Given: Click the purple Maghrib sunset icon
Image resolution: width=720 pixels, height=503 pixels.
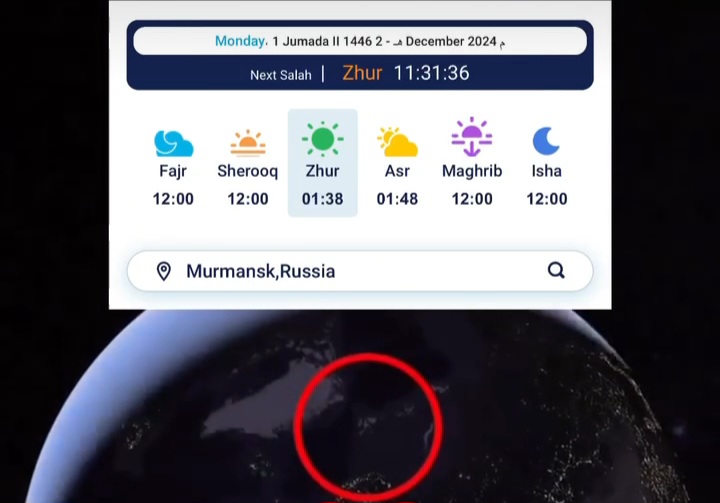Looking at the screenshot, I should 472,137.
